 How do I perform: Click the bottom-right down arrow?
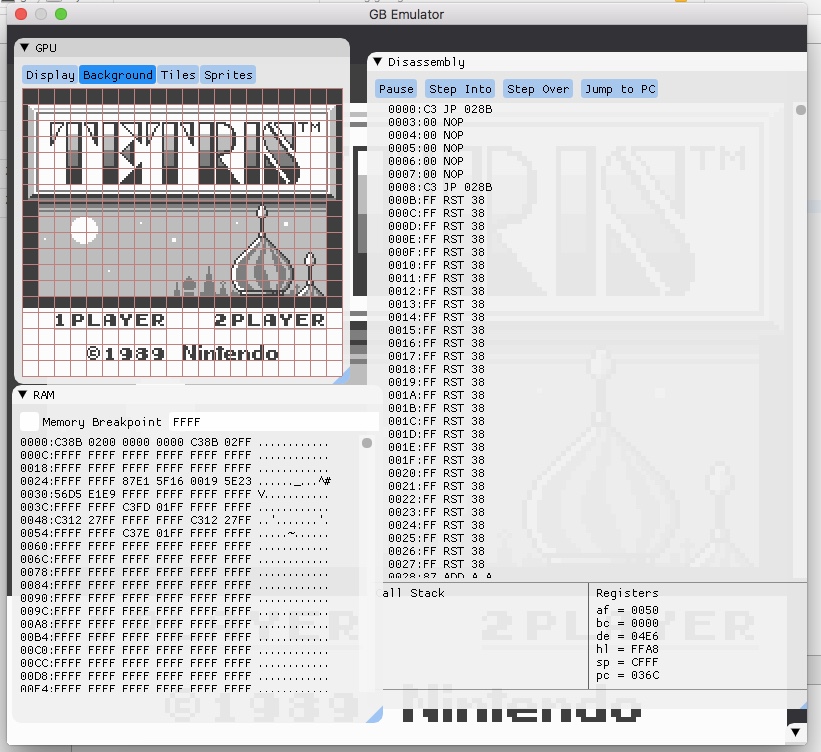pyautogui.click(x=795, y=732)
